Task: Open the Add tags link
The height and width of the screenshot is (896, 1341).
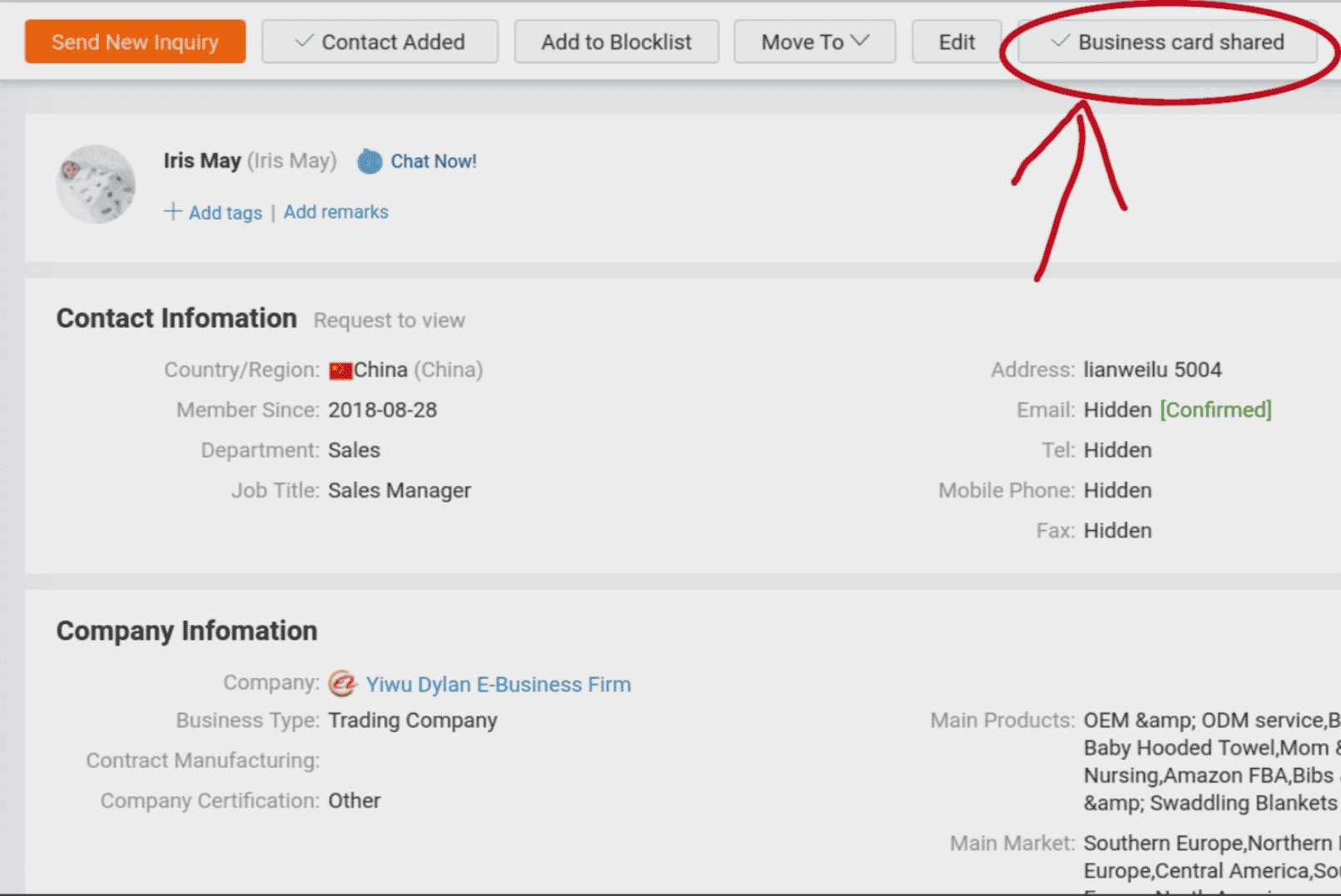Action: 225,213
